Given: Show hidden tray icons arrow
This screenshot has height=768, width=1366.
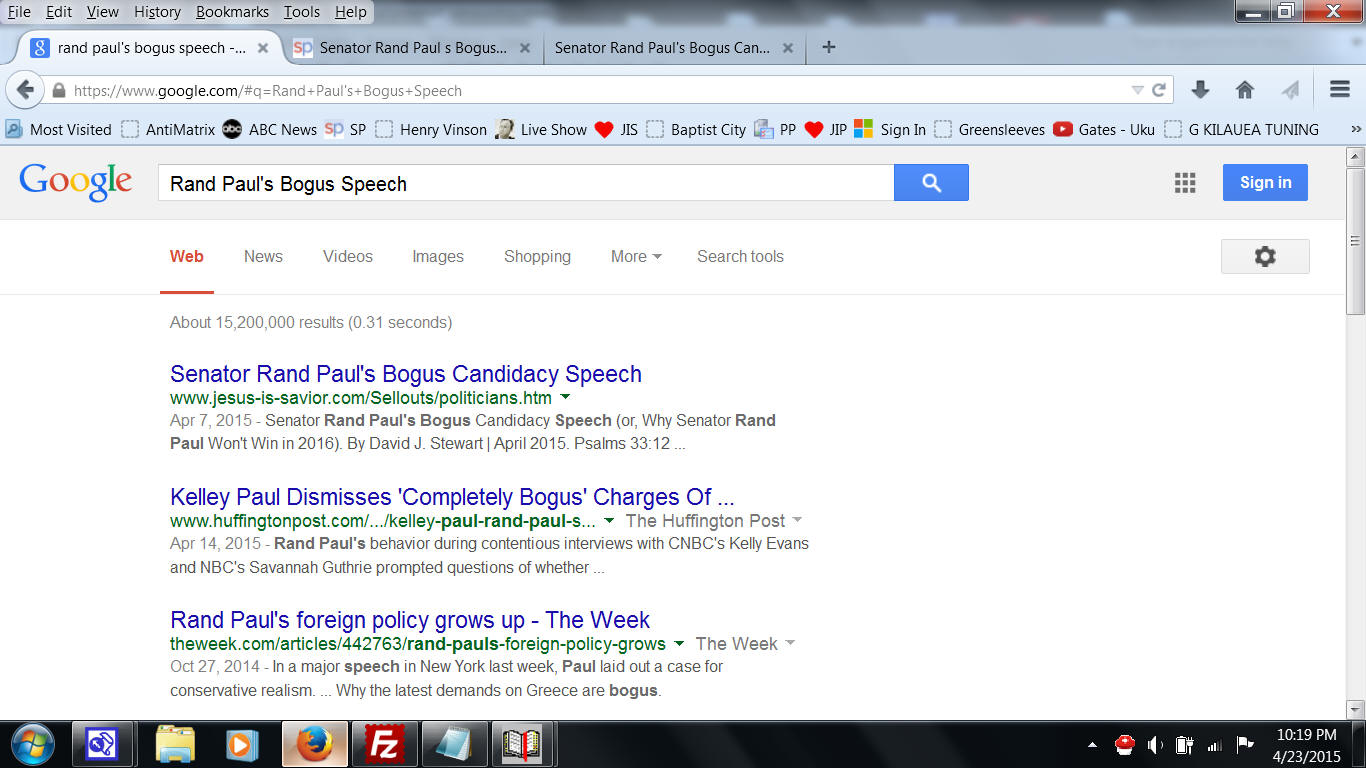Looking at the screenshot, I should pyautogui.click(x=1092, y=744).
